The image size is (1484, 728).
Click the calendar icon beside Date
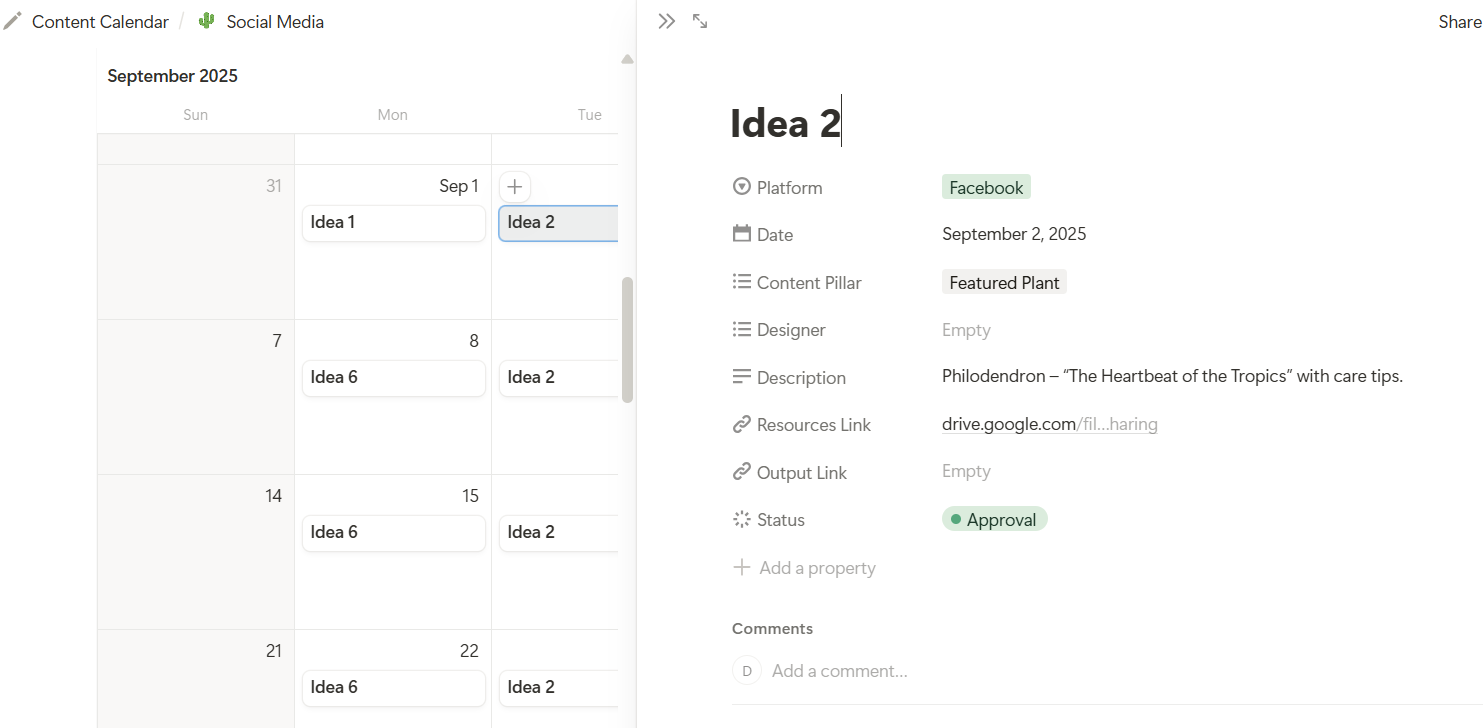[741, 234]
